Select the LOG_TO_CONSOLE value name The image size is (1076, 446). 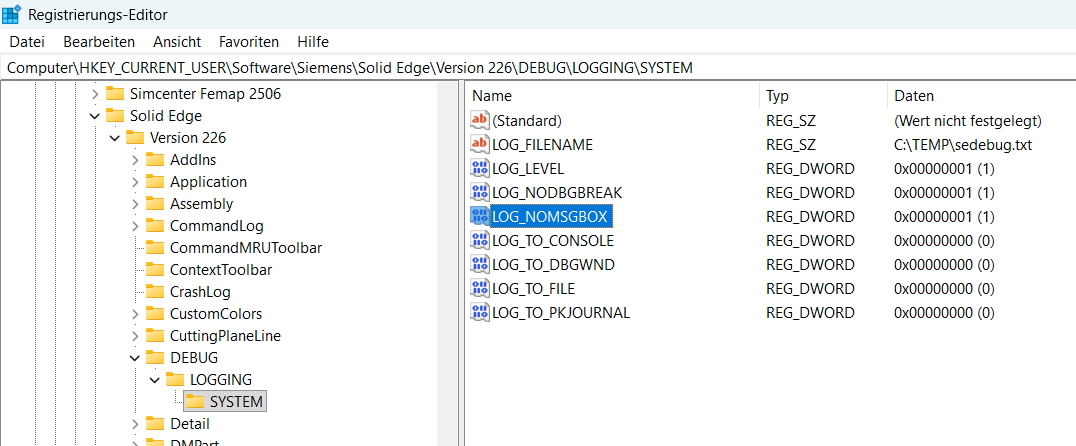pyautogui.click(x=553, y=241)
